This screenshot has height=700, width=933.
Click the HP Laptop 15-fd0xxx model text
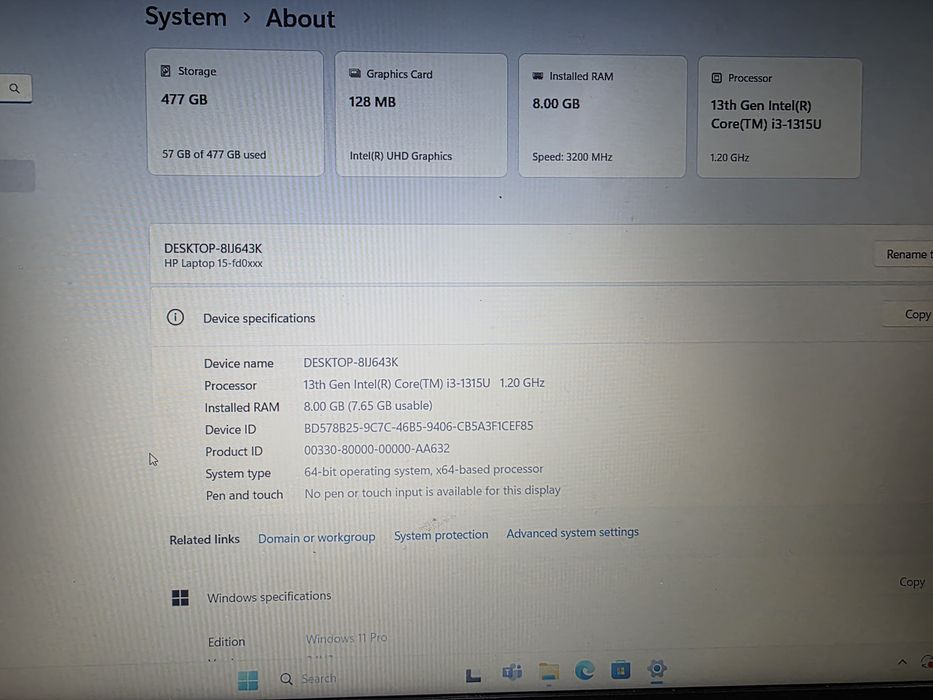click(213, 263)
